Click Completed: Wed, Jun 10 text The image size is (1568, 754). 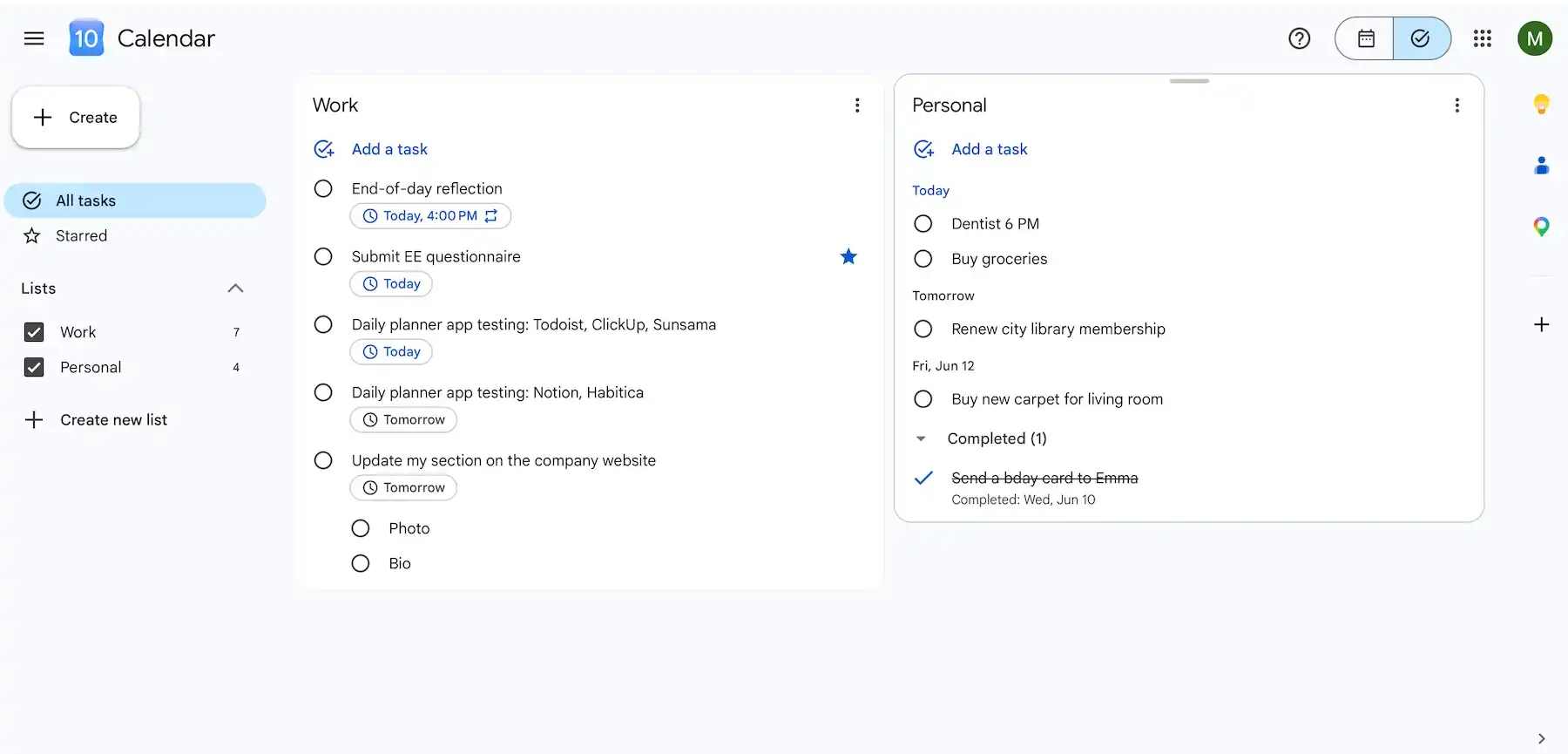point(1024,499)
